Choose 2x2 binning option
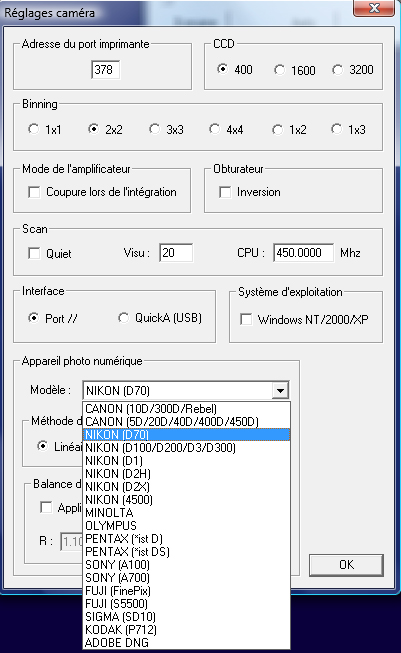Viewport: 401px width, 653px height. (x=93, y=129)
